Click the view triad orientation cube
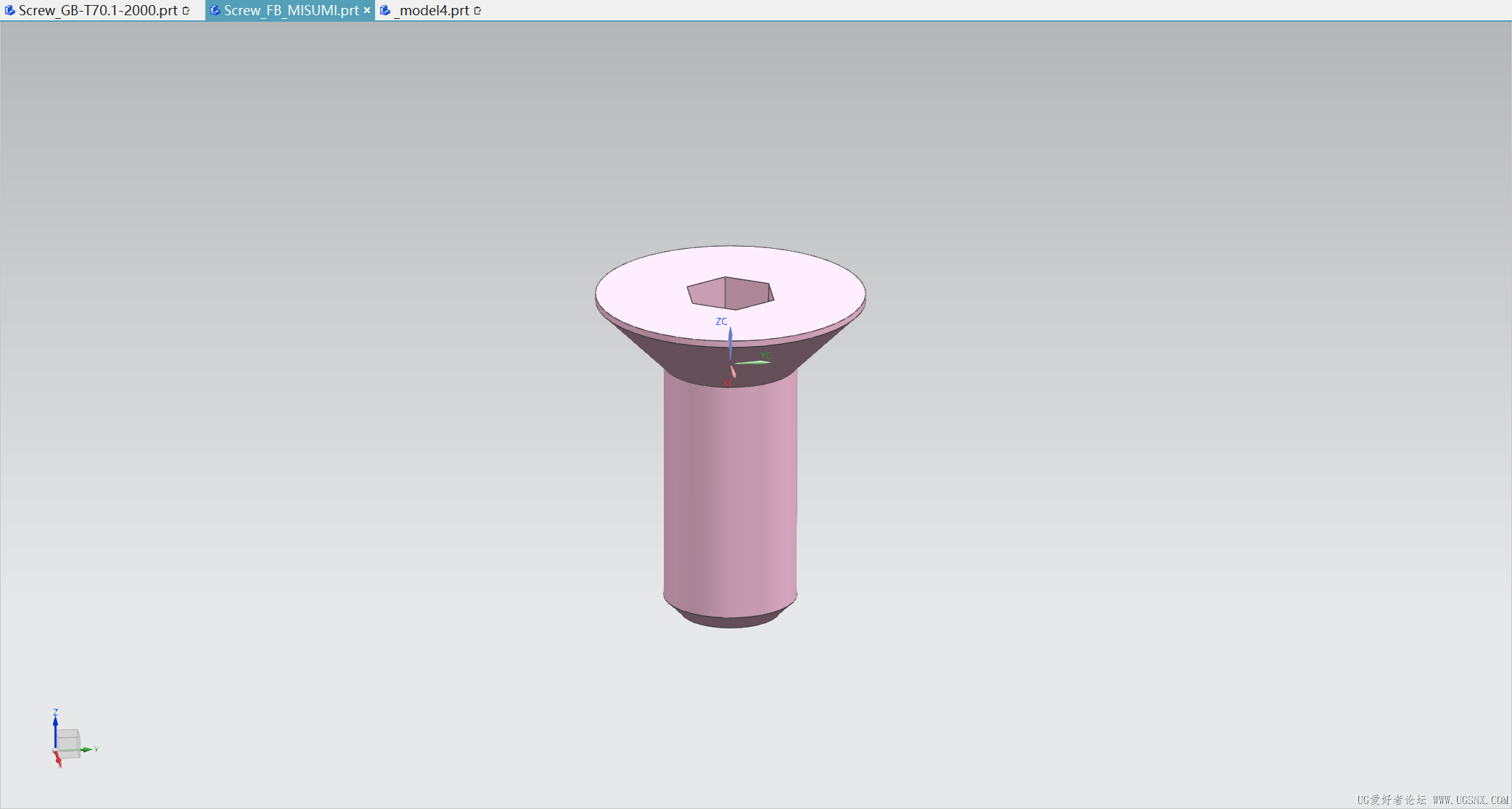The height and width of the screenshot is (809, 1512). [x=68, y=743]
